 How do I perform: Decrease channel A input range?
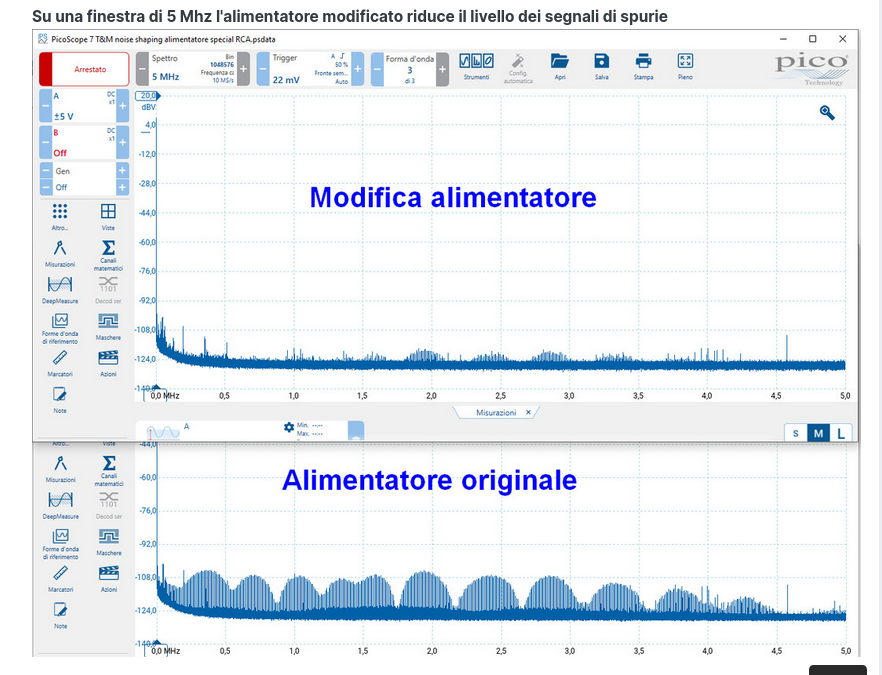(46, 106)
